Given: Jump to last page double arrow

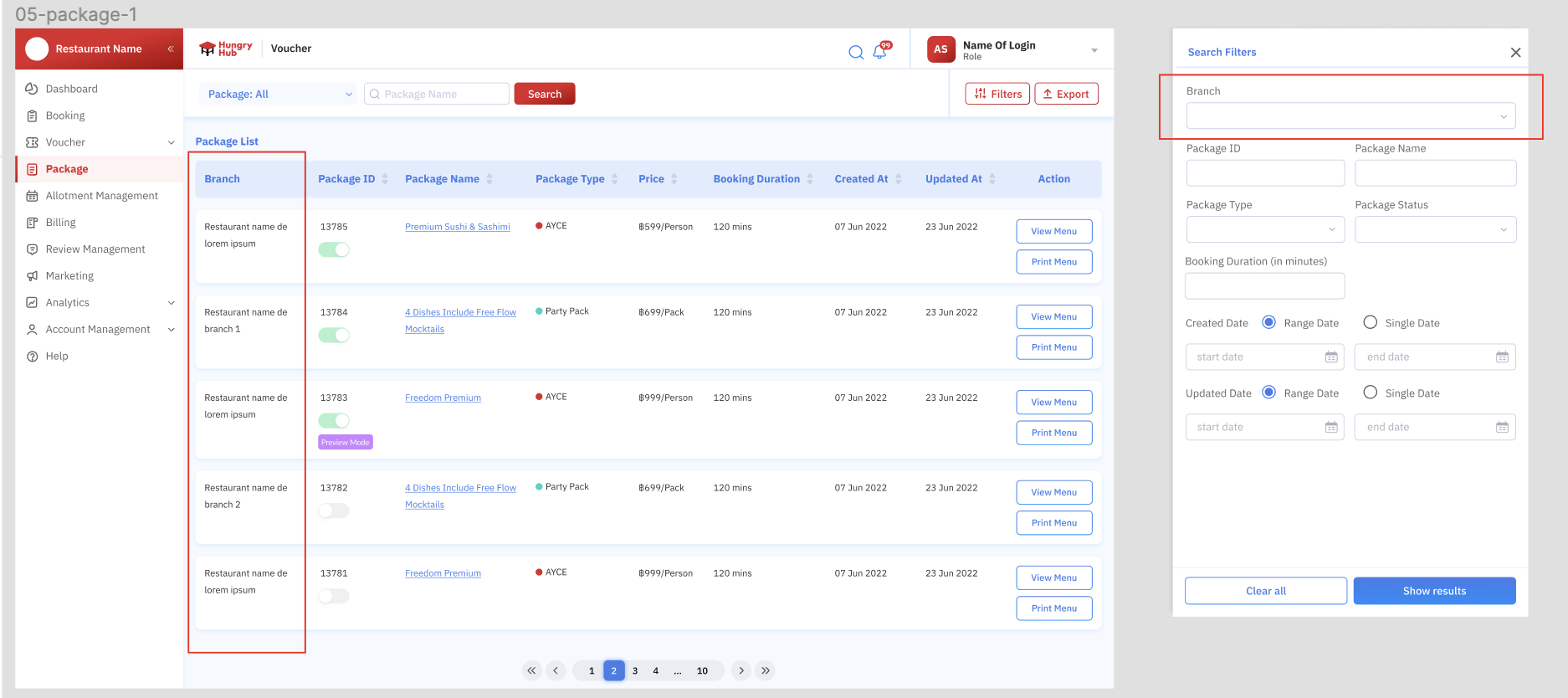Looking at the screenshot, I should (x=765, y=670).
